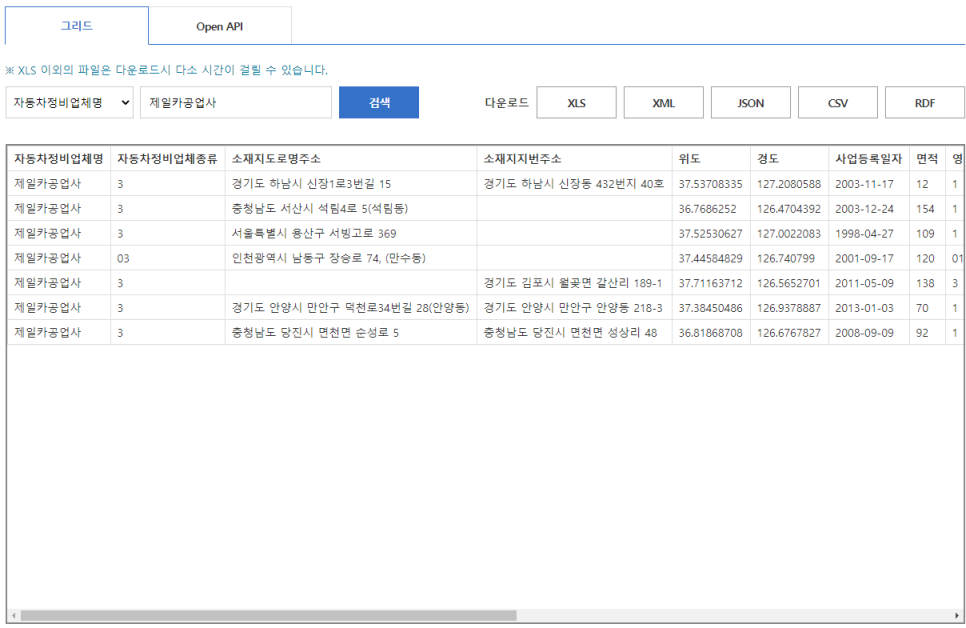966x628 pixels.
Task: Click longitude value 126.740799
Action: point(785,258)
